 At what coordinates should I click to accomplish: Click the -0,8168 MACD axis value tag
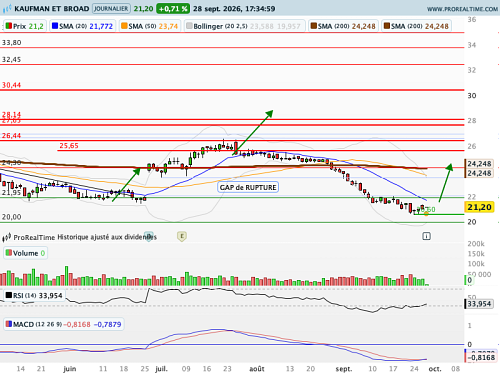(x=481, y=357)
